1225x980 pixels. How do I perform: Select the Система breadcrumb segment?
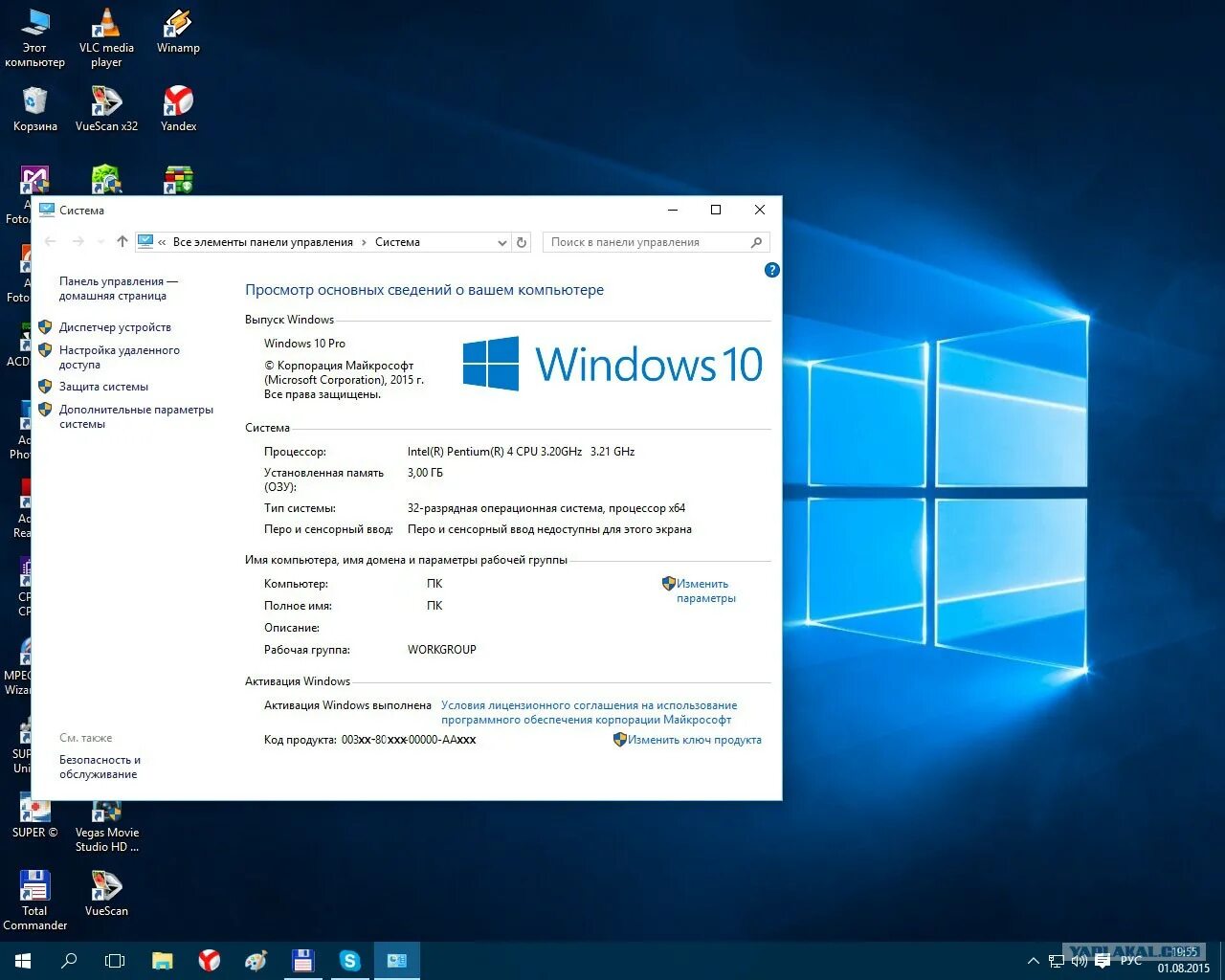tap(397, 242)
